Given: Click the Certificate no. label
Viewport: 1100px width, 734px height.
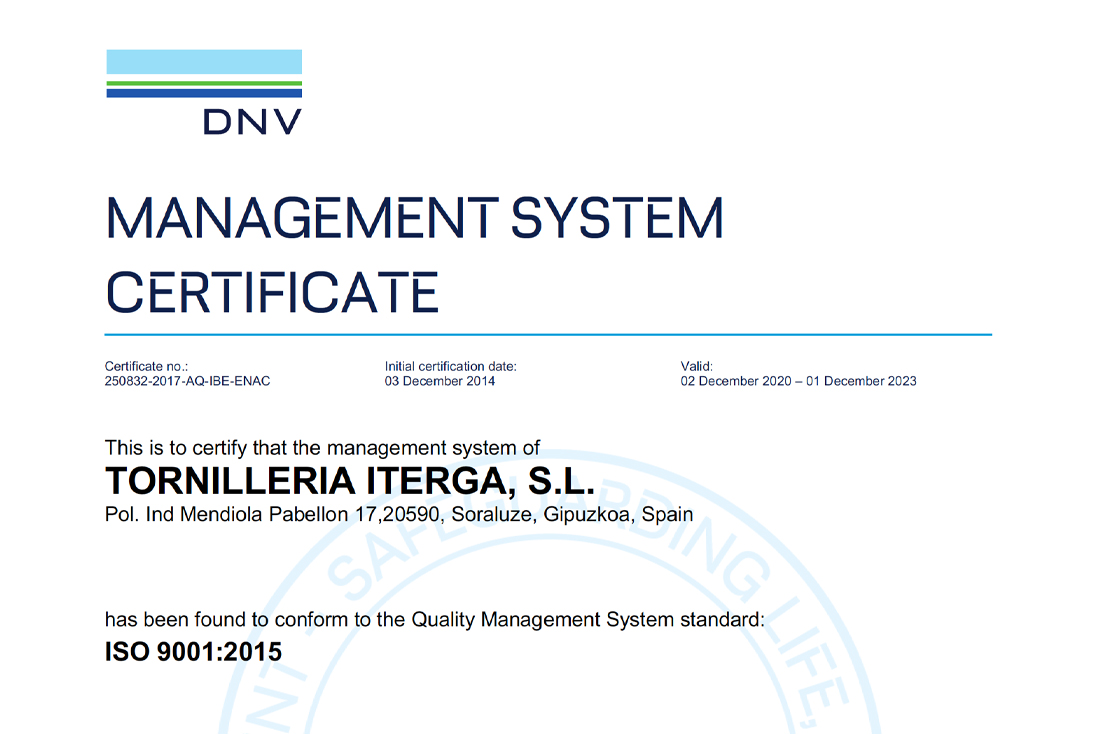Looking at the screenshot, I should pyautogui.click(x=144, y=366).
